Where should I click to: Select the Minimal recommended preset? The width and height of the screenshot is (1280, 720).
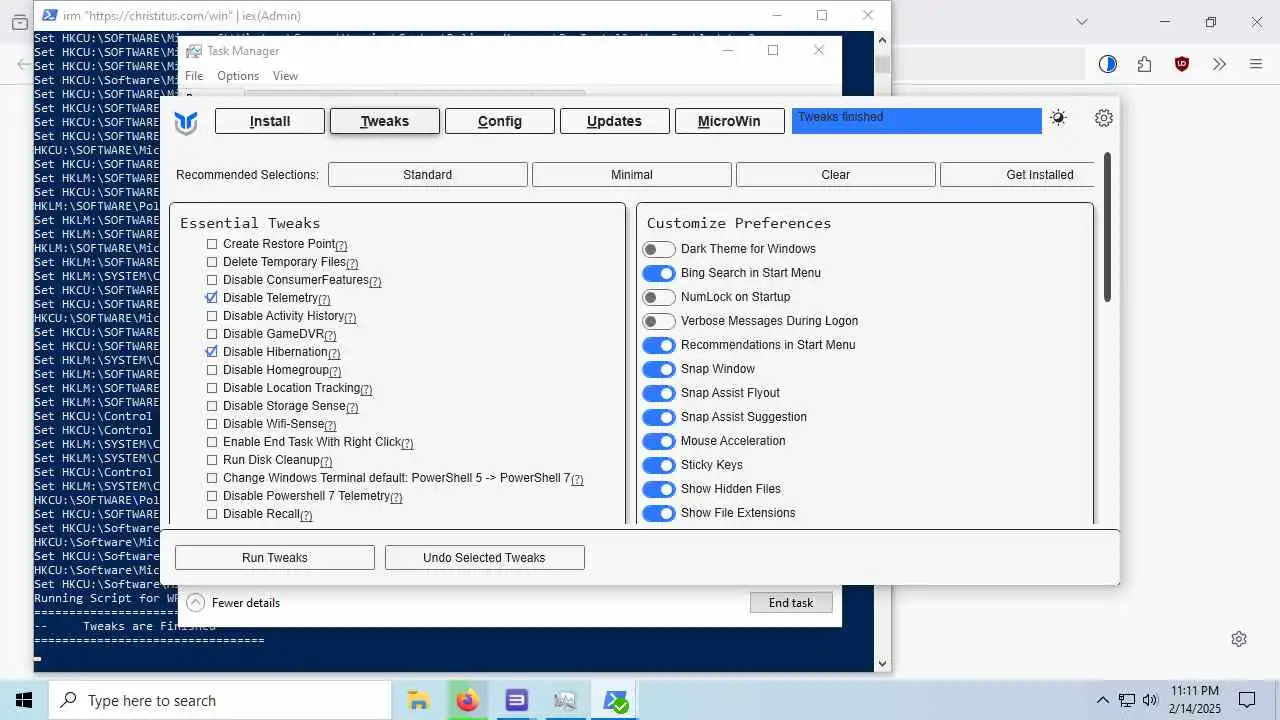(632, 175)
